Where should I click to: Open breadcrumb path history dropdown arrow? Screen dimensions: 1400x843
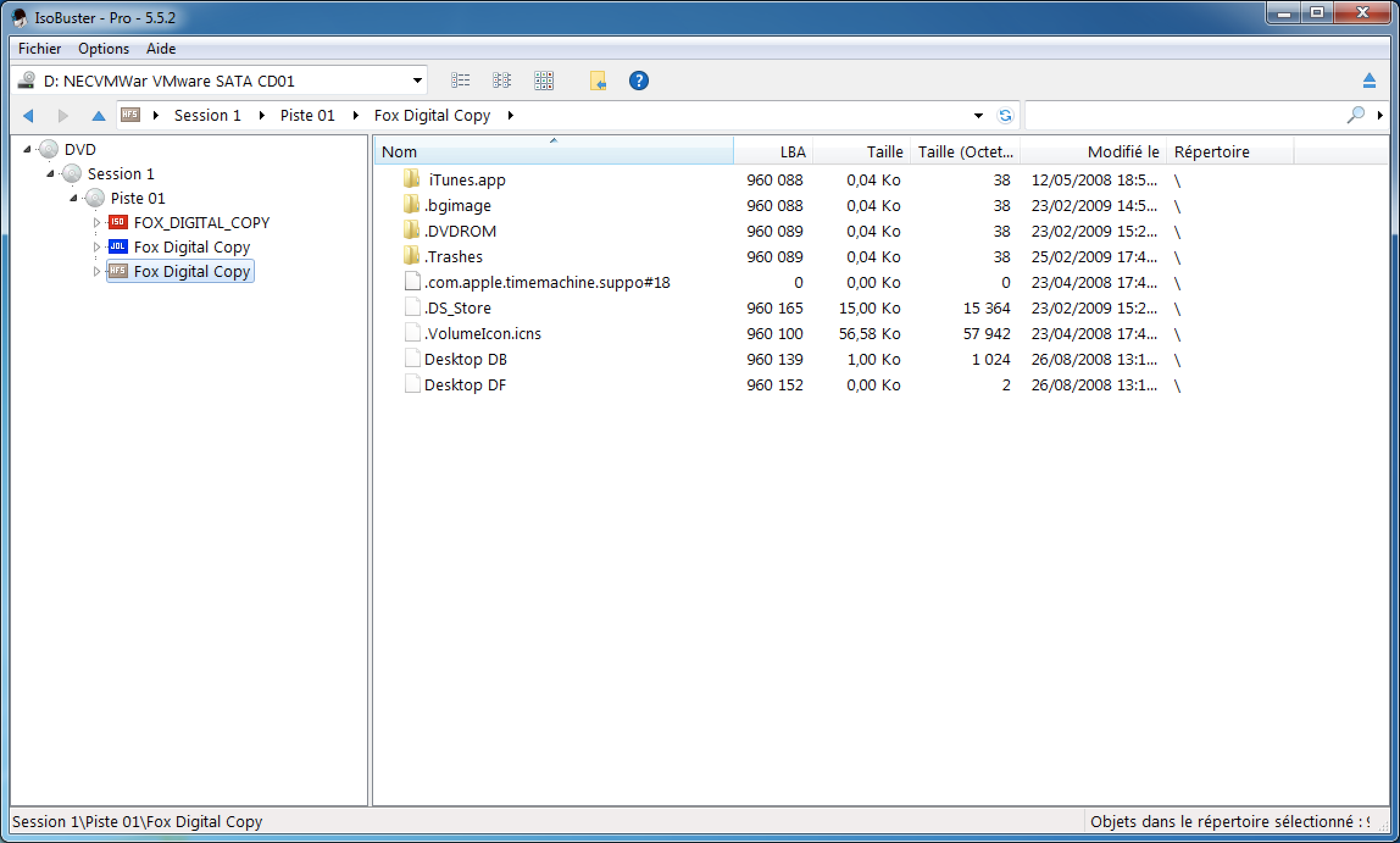(x=978, y=115)
